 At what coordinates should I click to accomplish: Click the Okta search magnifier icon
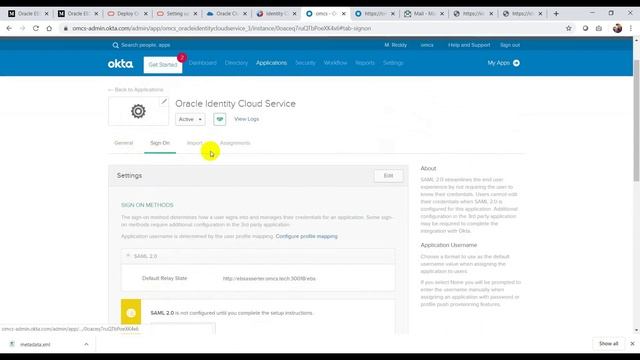116,45
